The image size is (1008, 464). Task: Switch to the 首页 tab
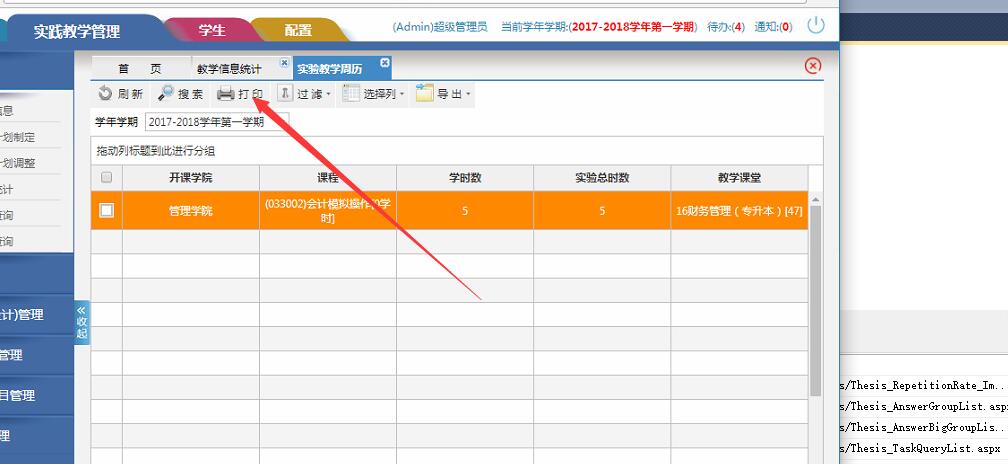(x=139, y=69)
